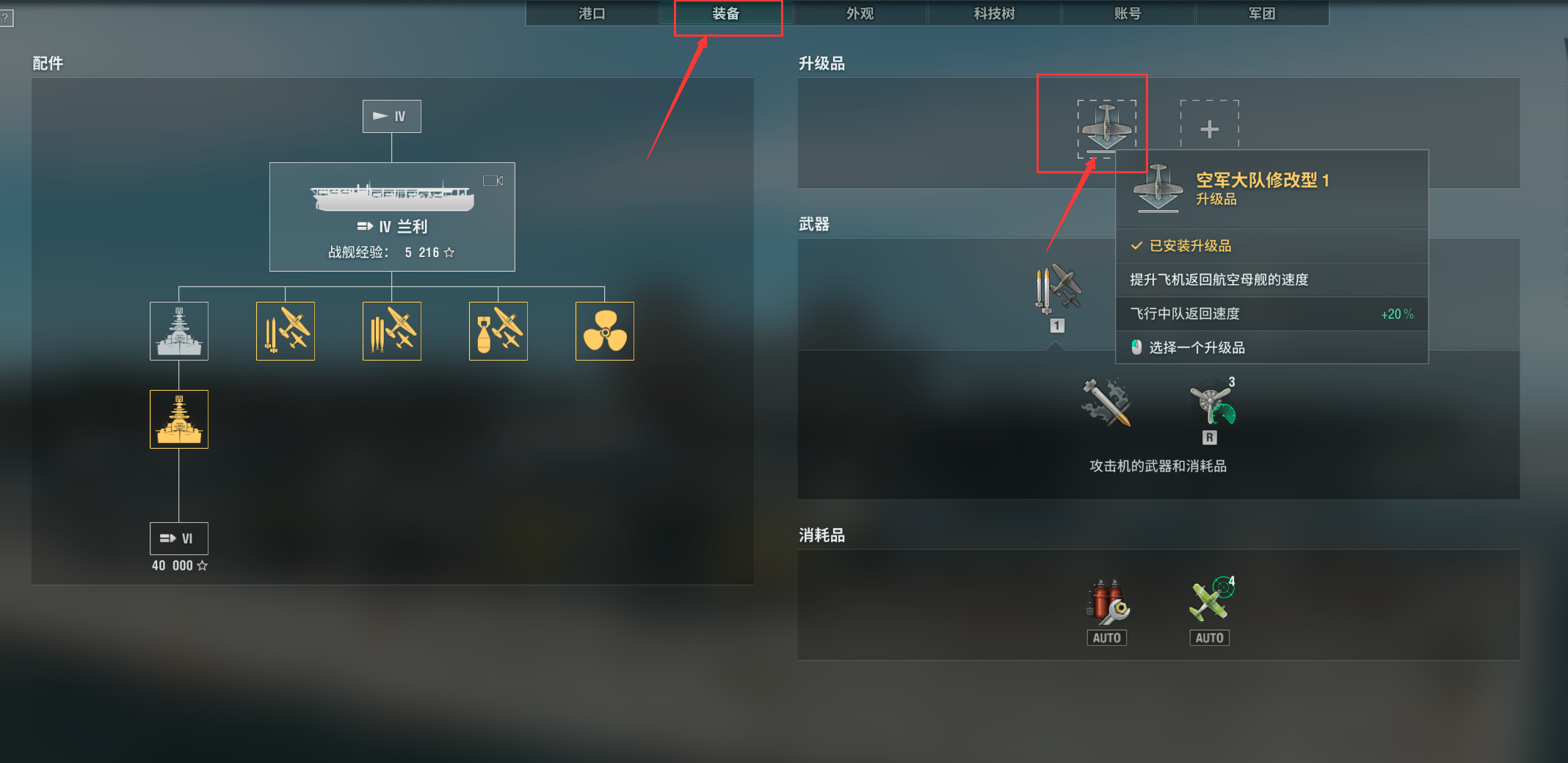1568x763 pixels.
Task: Select the tier IV previous ship node
Action: [392, 116]
